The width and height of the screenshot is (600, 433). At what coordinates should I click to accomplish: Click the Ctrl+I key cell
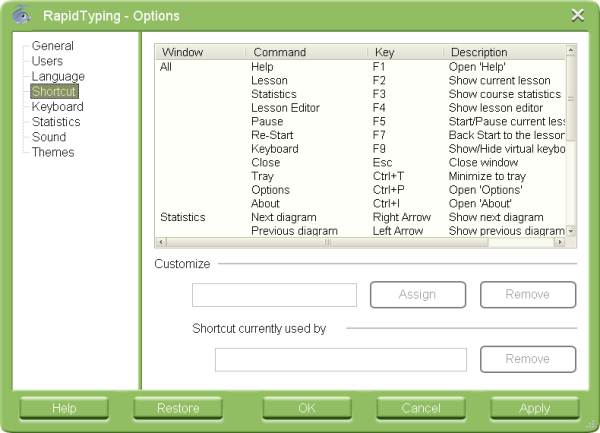point(386,203)
